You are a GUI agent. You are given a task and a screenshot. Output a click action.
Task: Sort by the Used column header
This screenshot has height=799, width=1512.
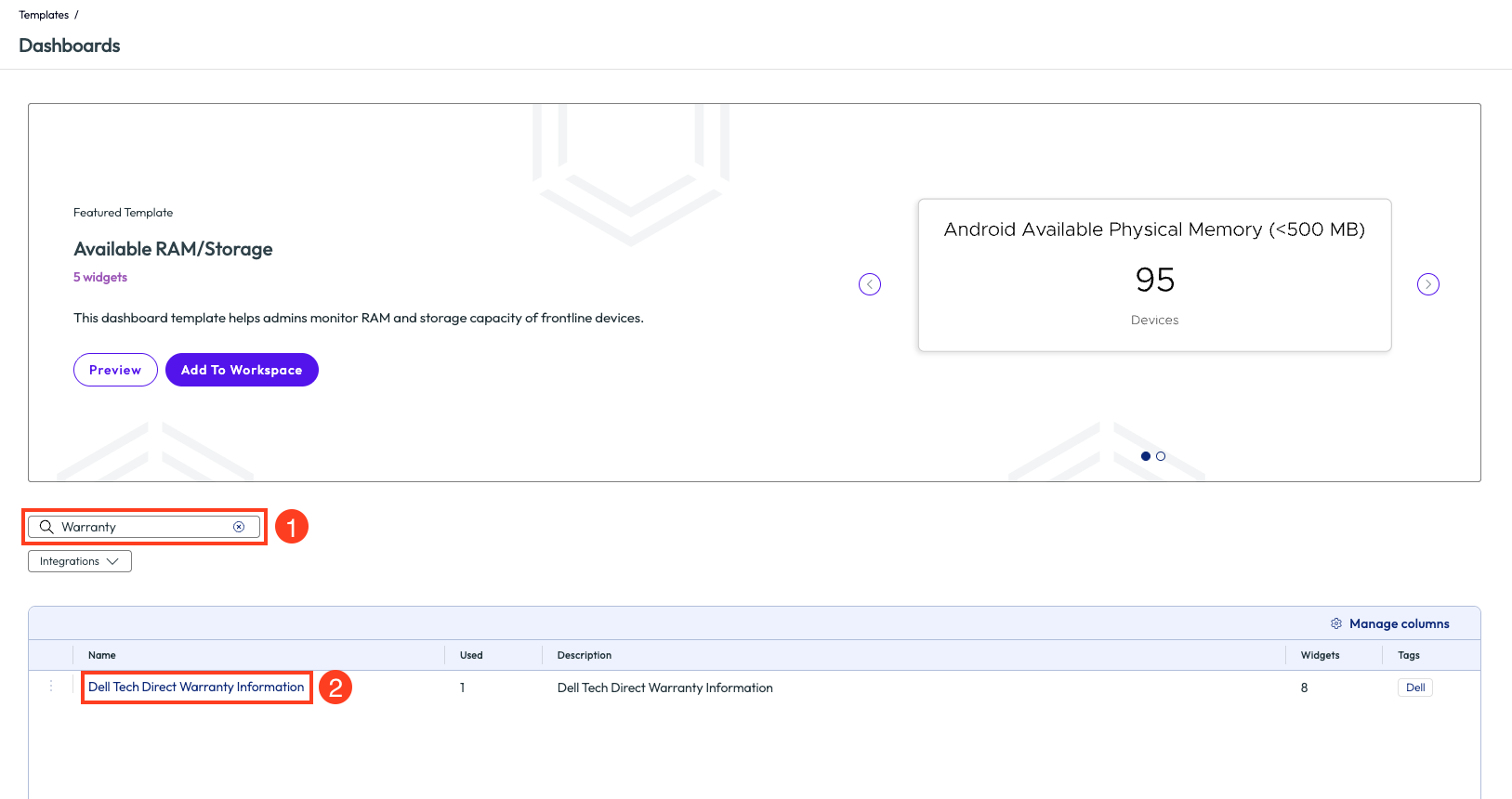[471, 655]
